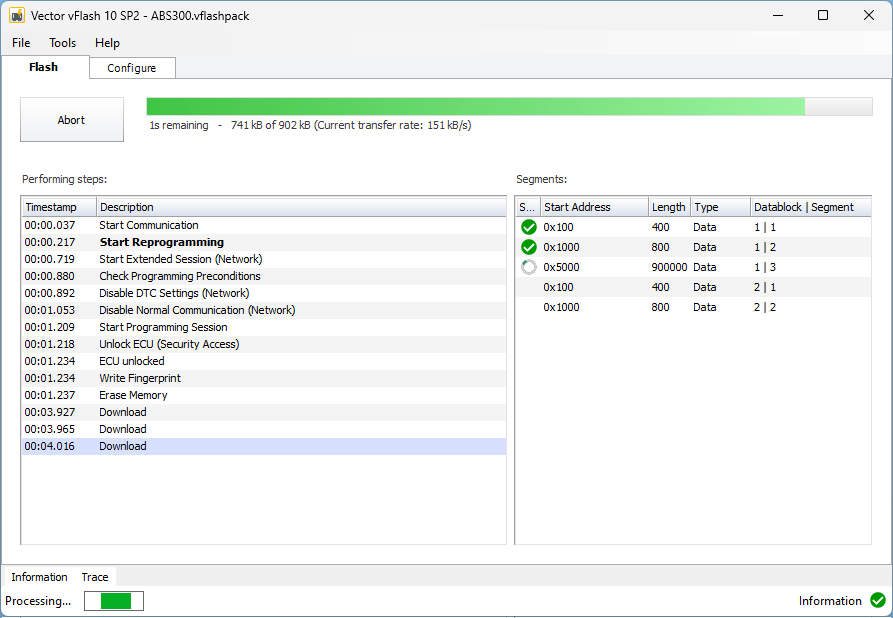The width and height of the screenshot is (893, 618).
Task: Click timestamp 00:00.037 cell
Action: 50,225
